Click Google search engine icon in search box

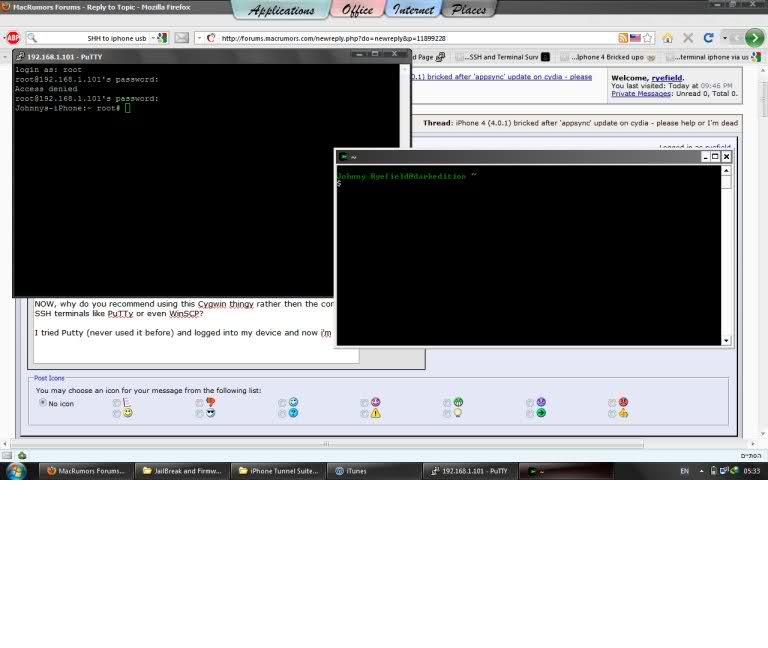163,38
